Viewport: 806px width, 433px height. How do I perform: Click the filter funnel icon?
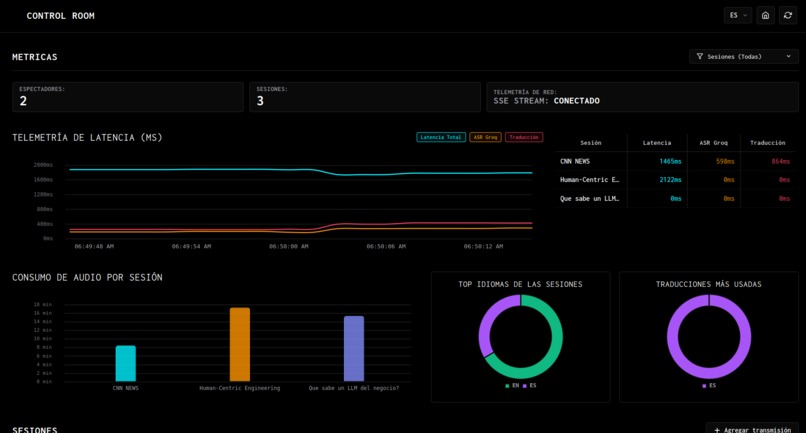click(700, 57)
